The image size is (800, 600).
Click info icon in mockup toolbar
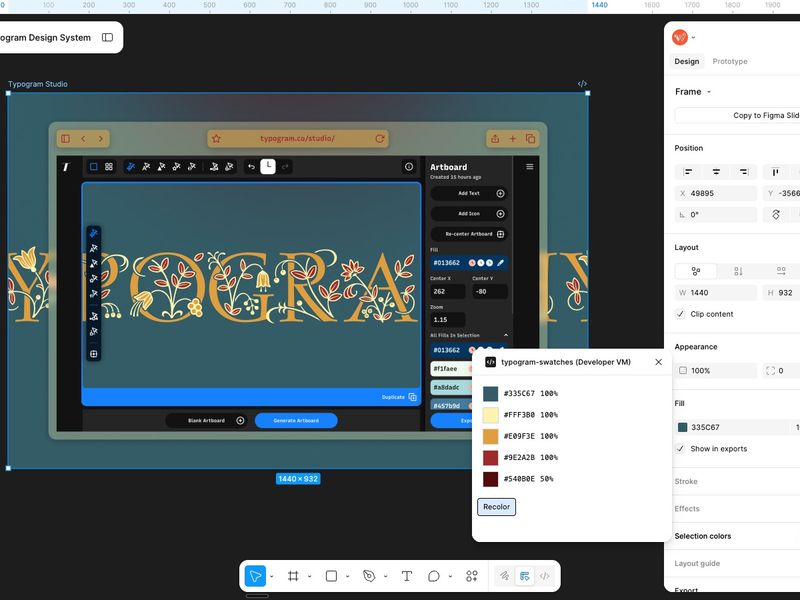pyautogui.click(x=409, y=167)
